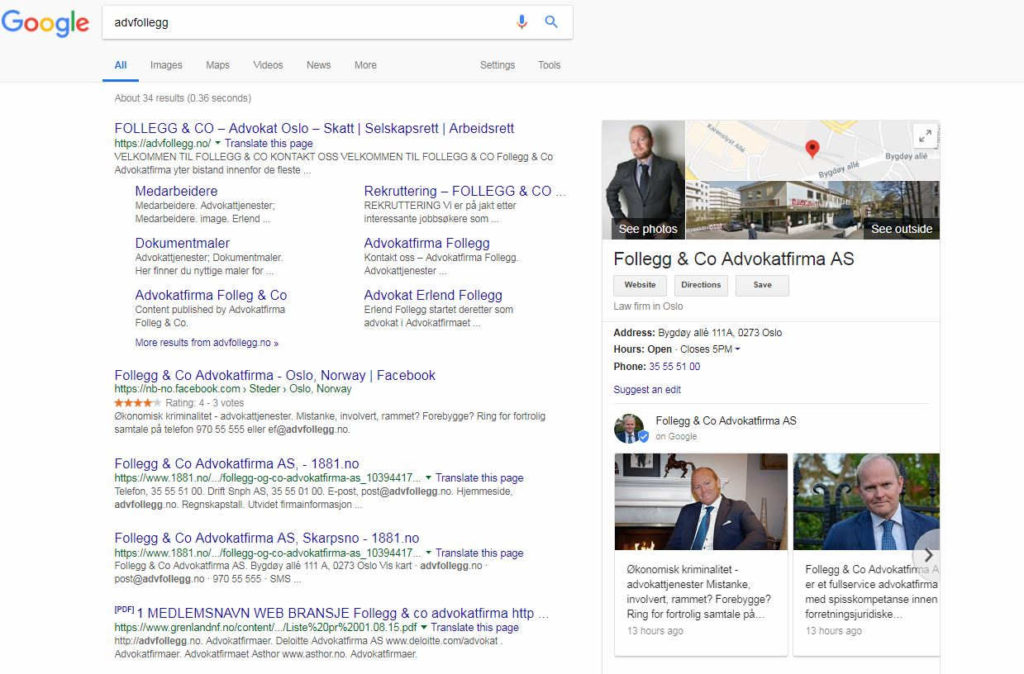
Task: Switch to the Images tab
Action: click(x=166, y=64)
